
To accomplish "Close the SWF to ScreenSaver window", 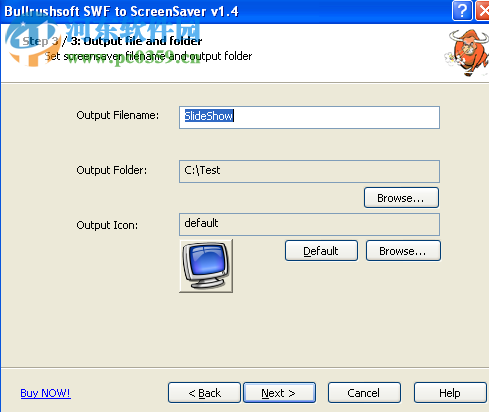I will tap(482, 11).
